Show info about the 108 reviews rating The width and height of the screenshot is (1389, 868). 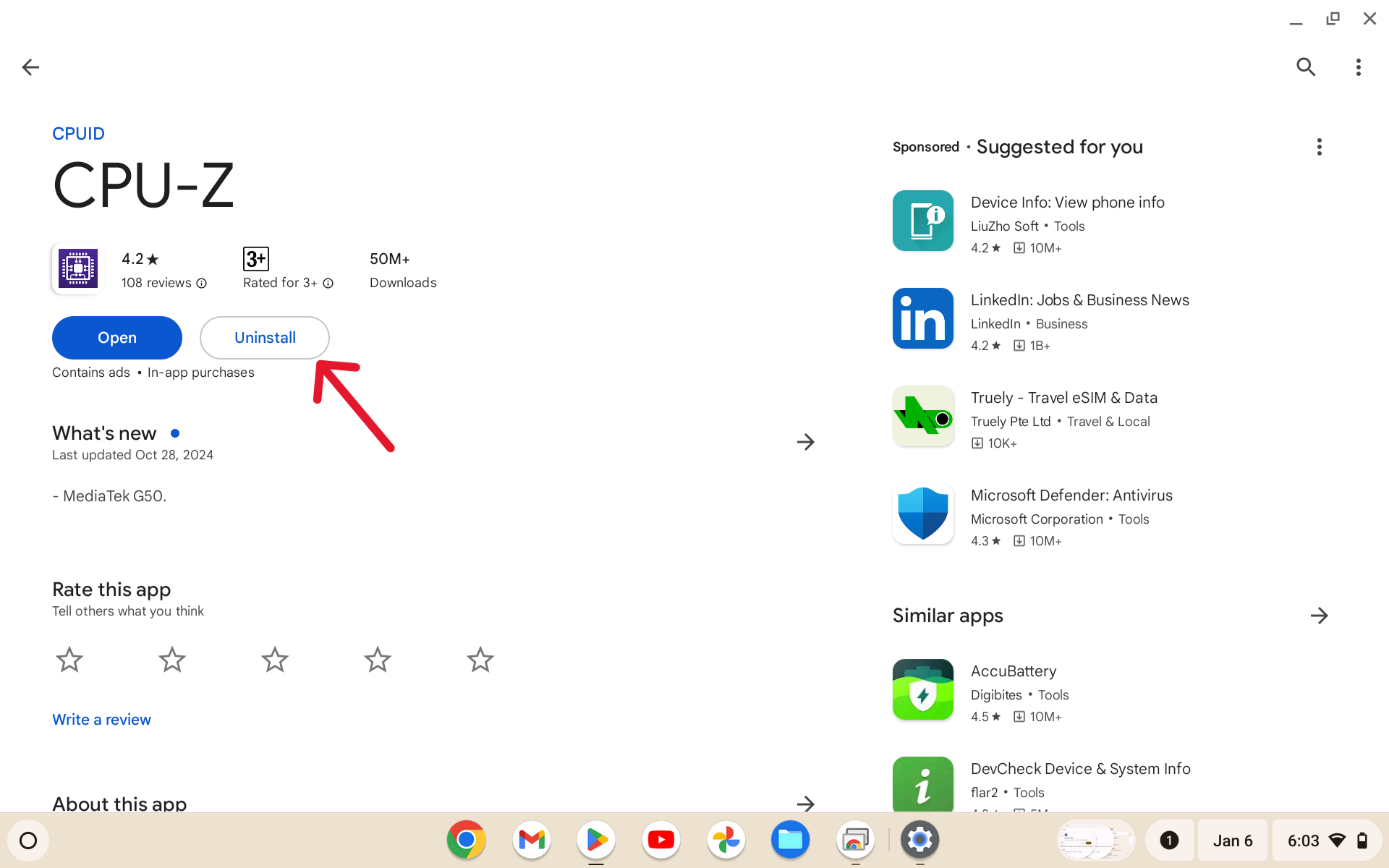point(202,284)
